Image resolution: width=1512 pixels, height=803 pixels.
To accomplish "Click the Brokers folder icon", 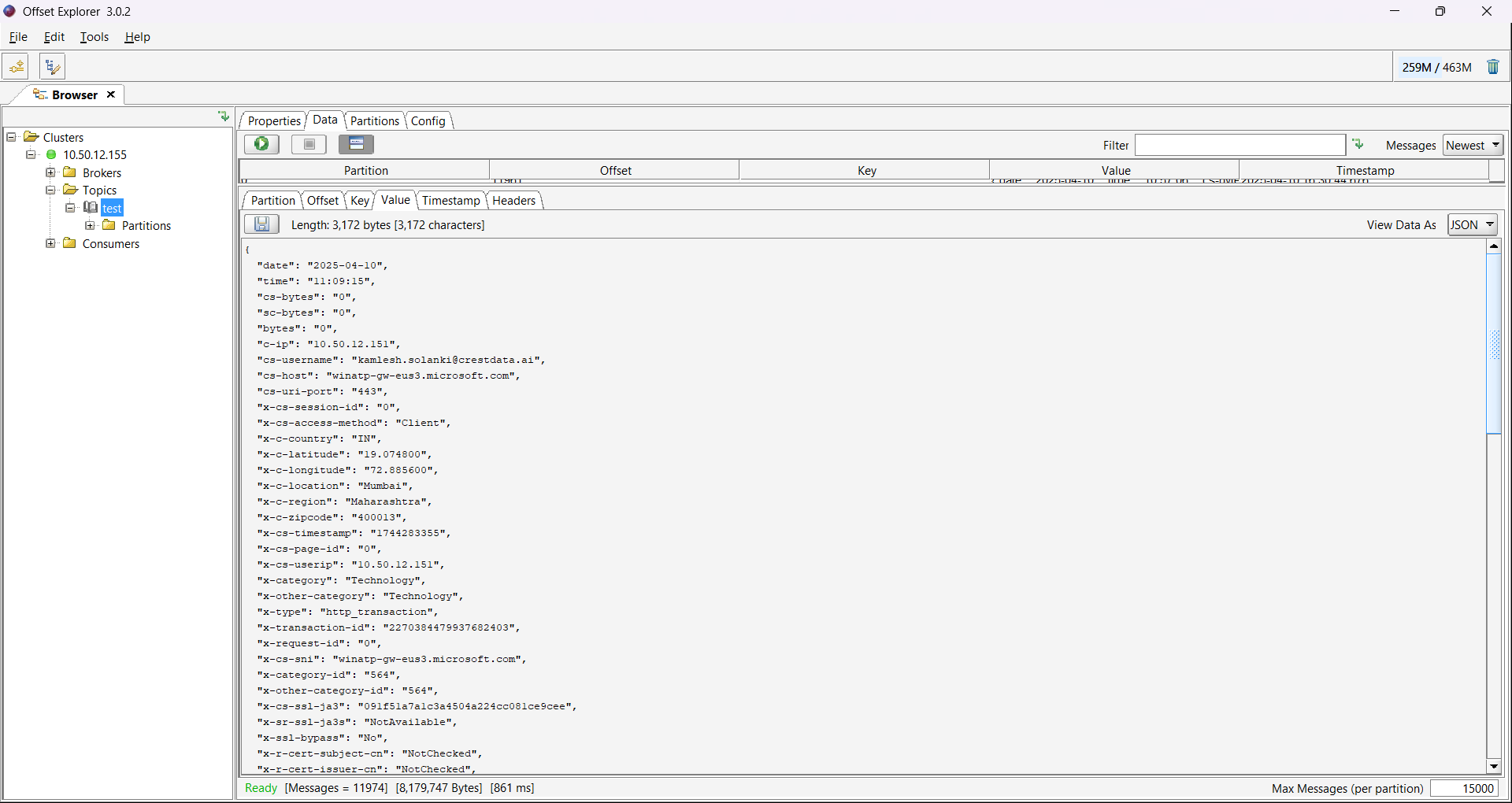I will [70, 172].
